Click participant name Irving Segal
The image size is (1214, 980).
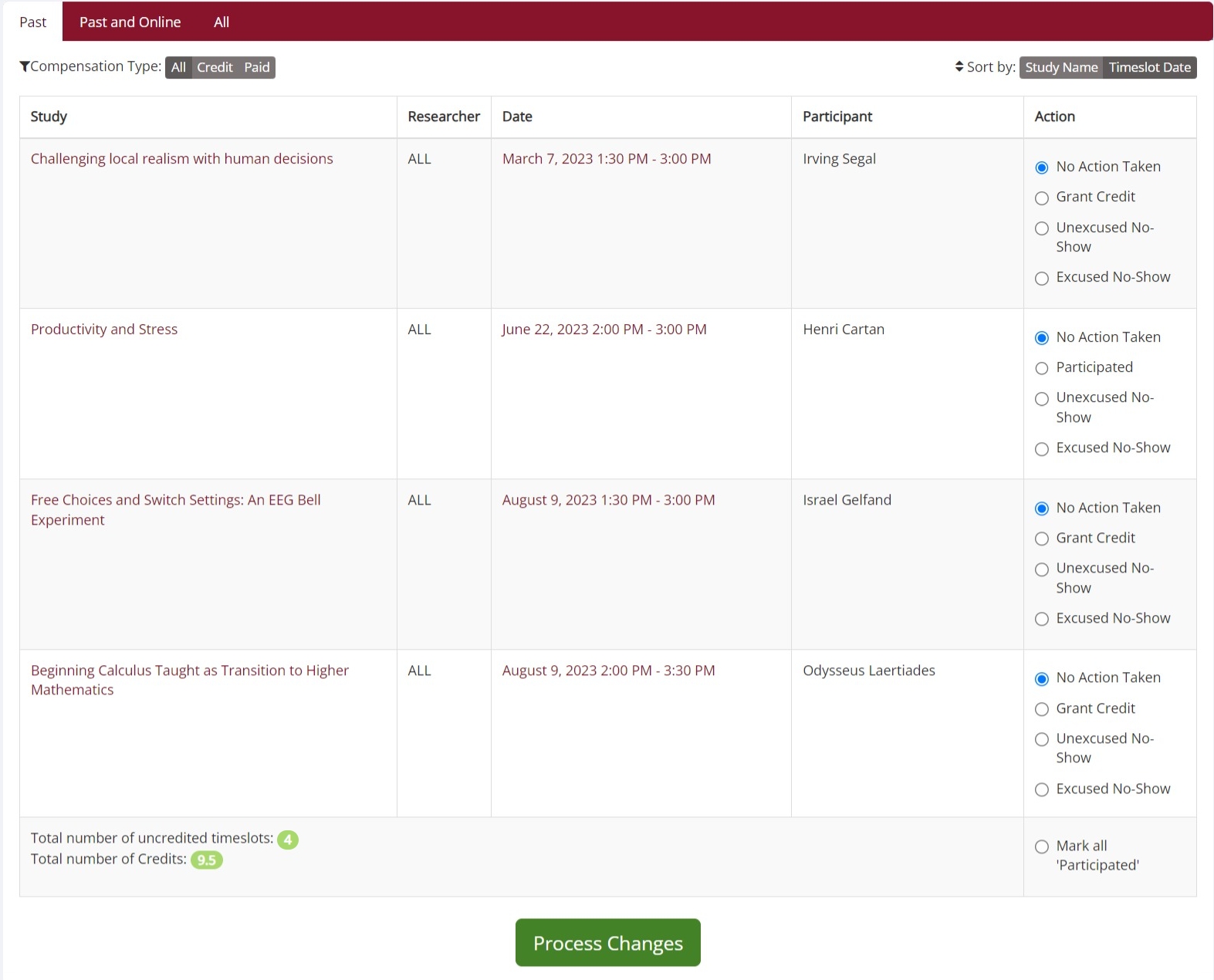click(839, 158)
